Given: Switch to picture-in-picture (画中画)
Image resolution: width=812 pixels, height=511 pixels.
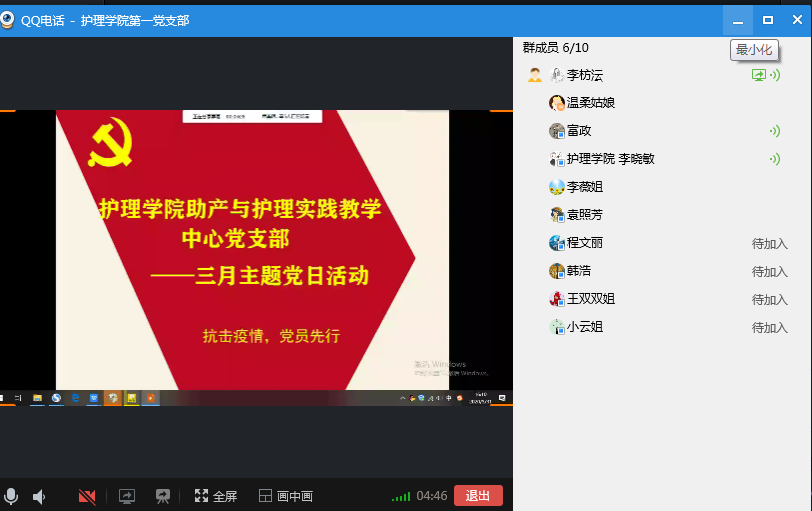Looking at the screenshot, I should [x=286, y=496].
